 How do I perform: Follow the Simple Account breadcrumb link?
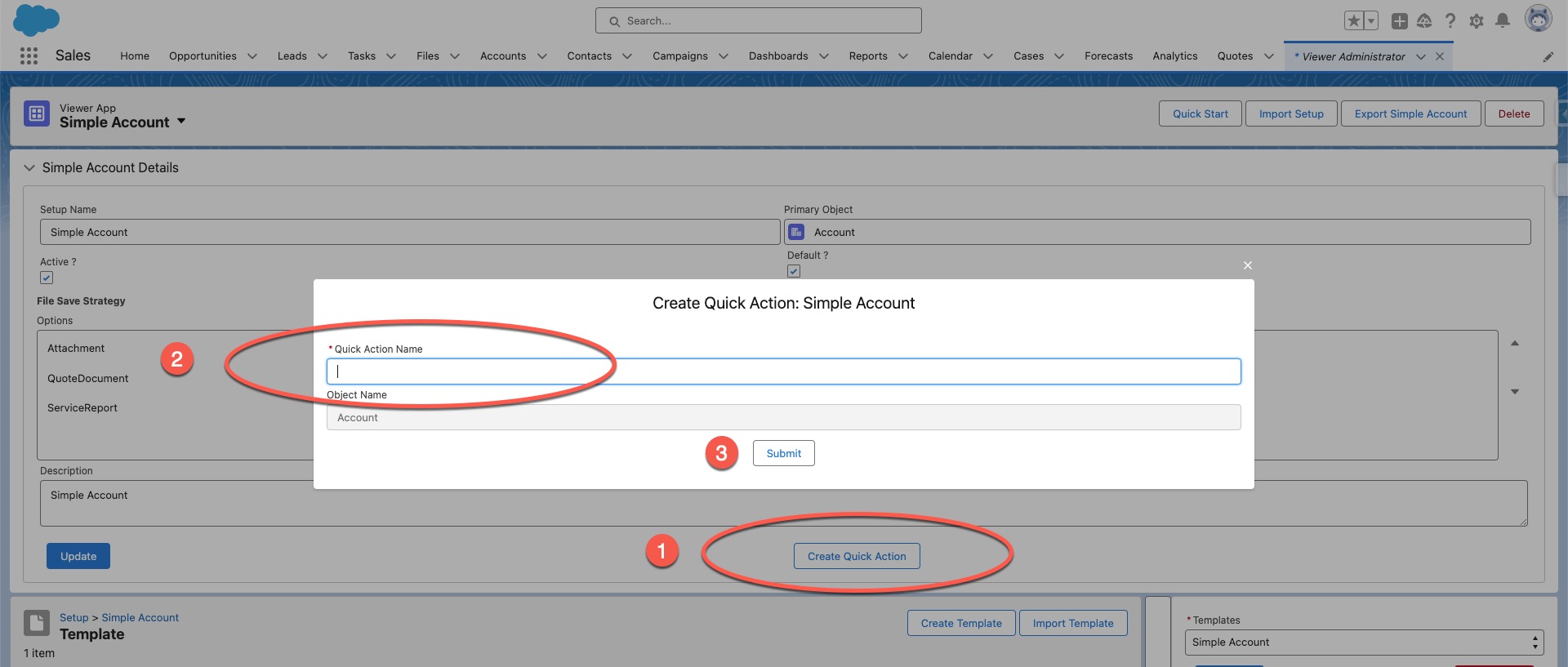(x=140, y=618)
